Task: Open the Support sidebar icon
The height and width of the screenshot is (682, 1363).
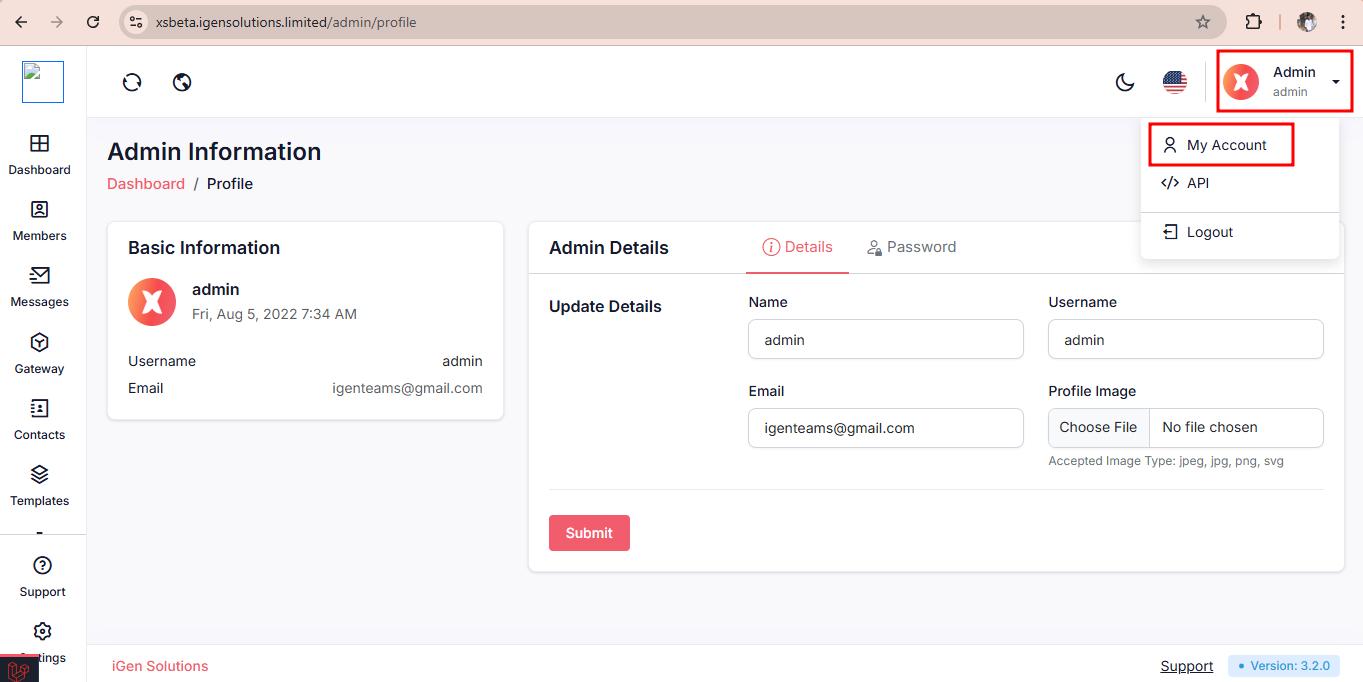Action: [x=42, y=576]
